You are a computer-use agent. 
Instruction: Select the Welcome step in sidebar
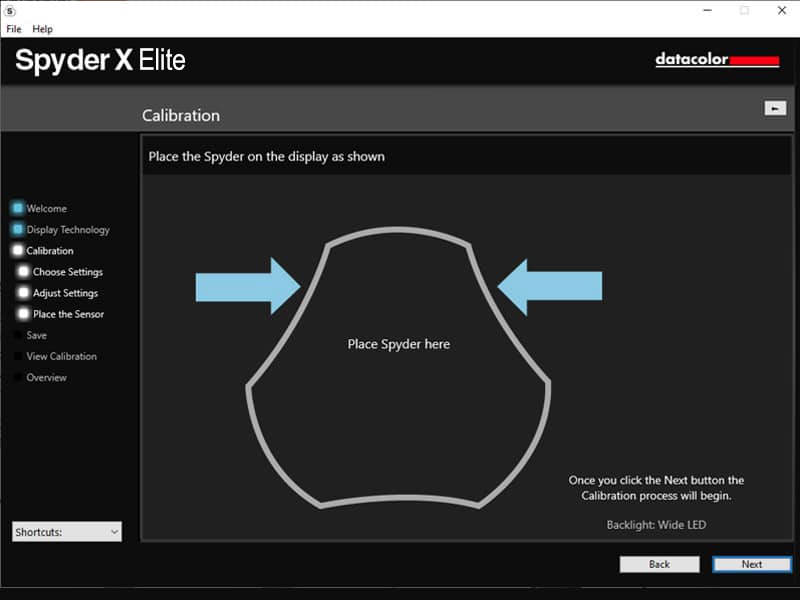[x=46, y=208]
